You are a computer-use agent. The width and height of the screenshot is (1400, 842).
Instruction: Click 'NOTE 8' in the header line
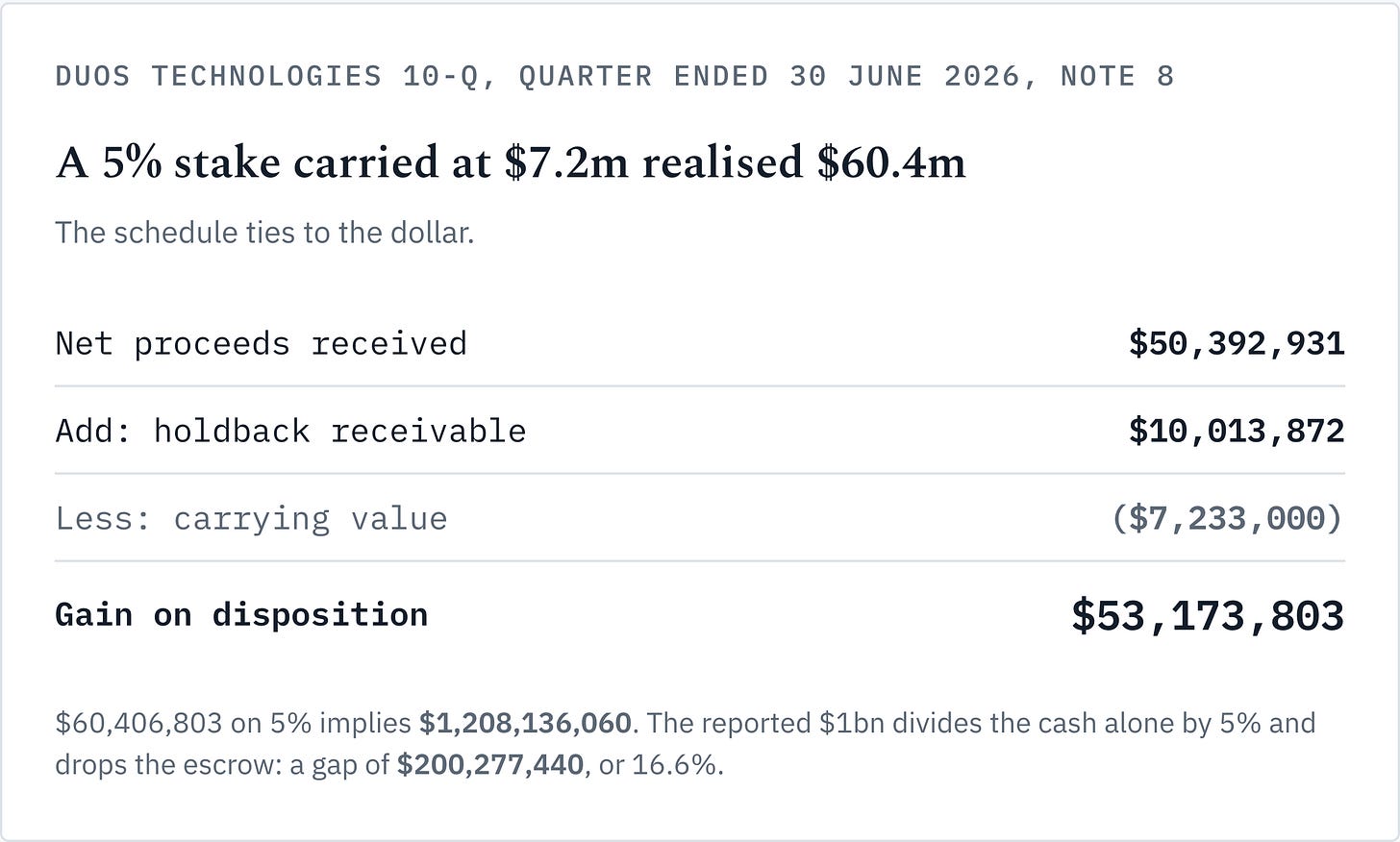click(x=1117, y=76)
